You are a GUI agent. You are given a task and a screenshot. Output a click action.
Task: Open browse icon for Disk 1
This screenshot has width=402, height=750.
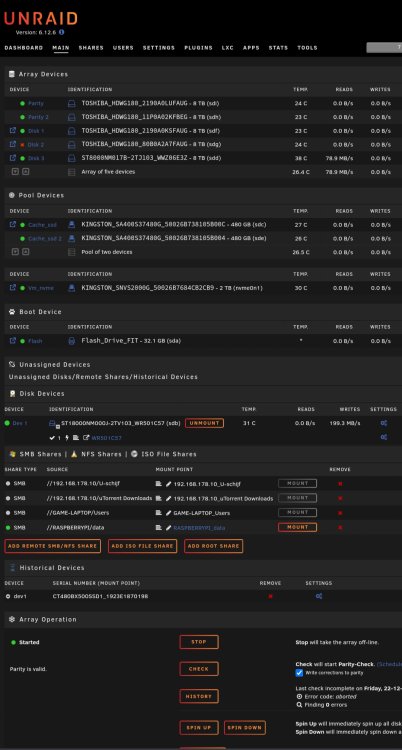click(13, 130)
